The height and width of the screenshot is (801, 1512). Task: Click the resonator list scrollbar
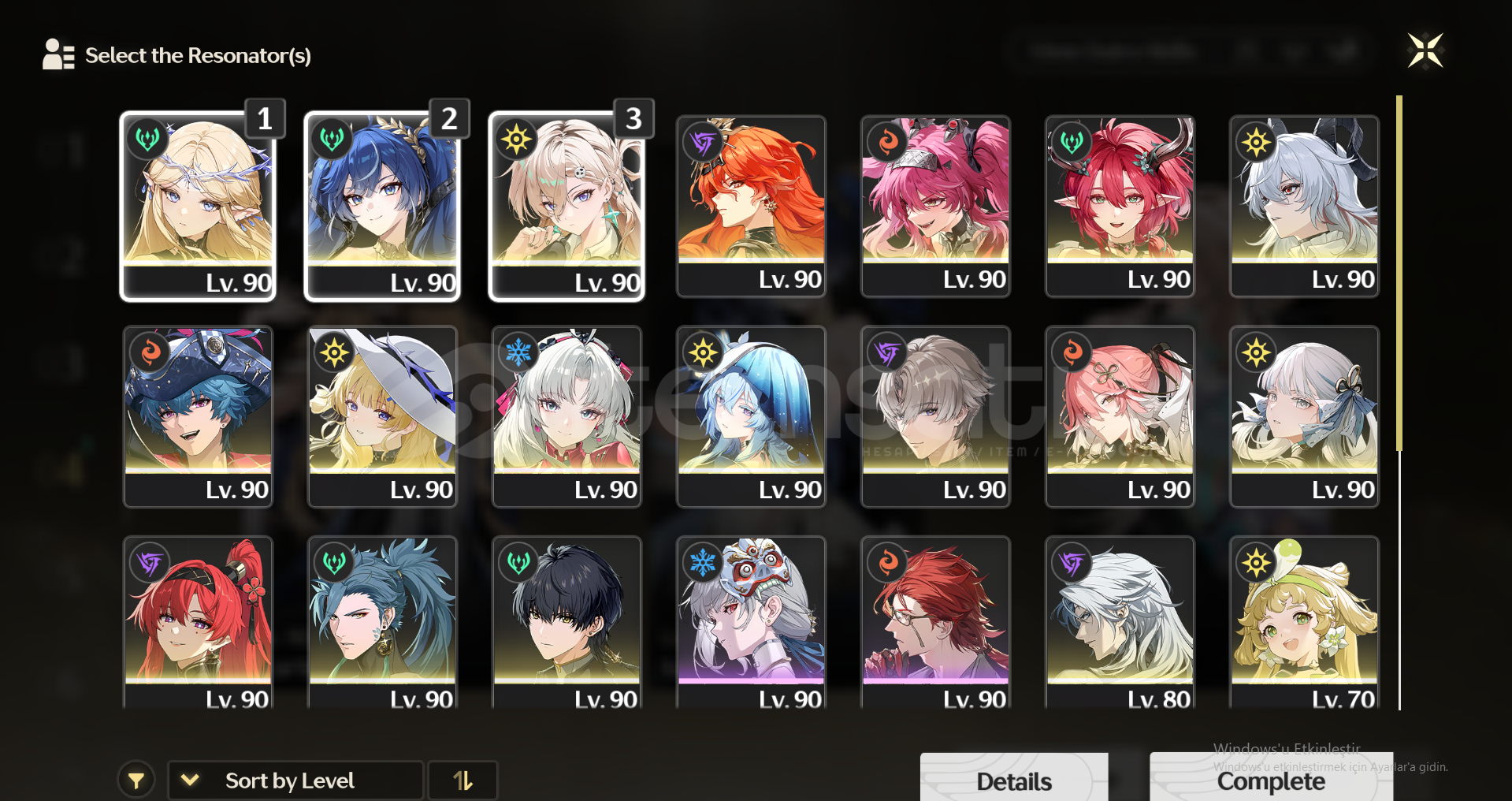[1399, 402]
